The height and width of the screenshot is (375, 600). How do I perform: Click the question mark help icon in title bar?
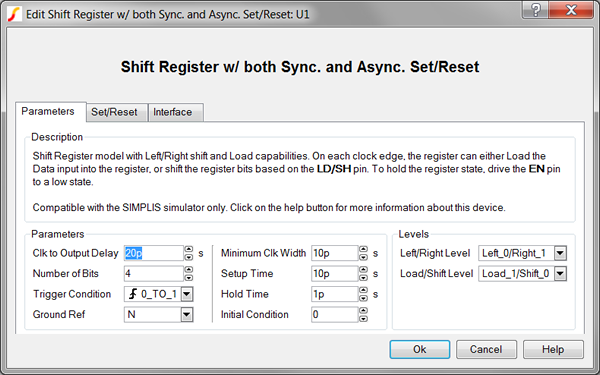[x=535, y=10]
